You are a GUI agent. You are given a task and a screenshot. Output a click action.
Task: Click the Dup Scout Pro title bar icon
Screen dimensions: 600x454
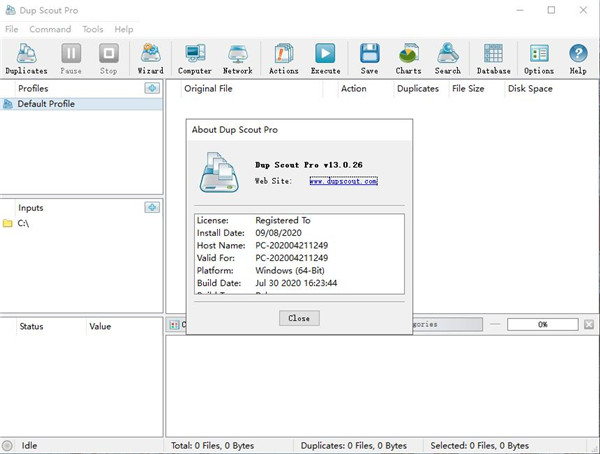[10, 10]
